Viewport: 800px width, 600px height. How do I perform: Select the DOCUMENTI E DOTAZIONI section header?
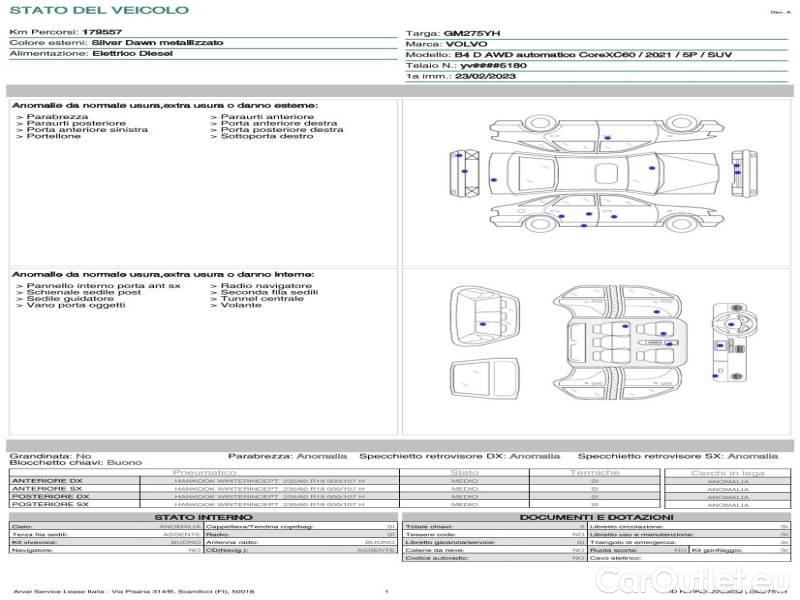click(x=597, y=517)
